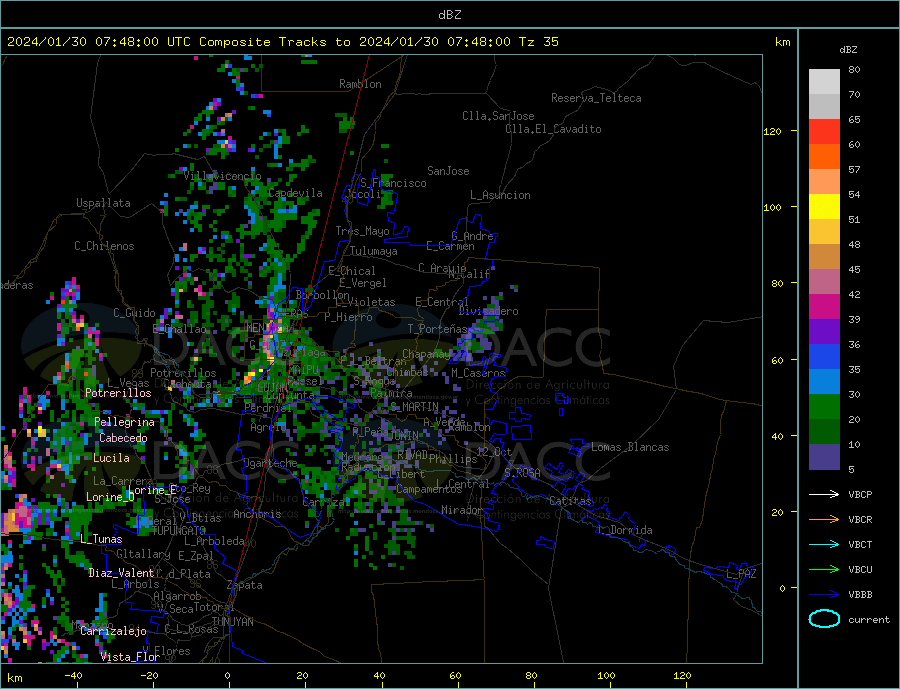Click the white Potrerillos map label

point(118,393)
